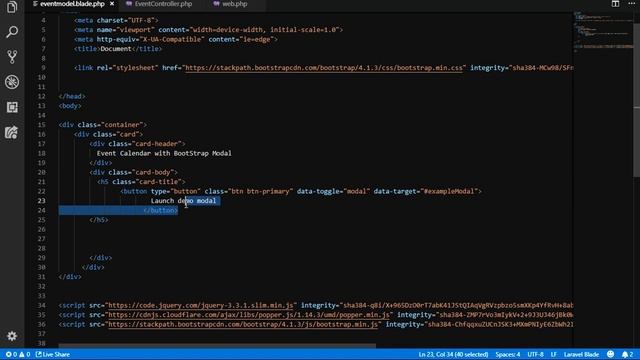Open the Debug view
Viewport: 640px width, 360px height.
(12, 82)
